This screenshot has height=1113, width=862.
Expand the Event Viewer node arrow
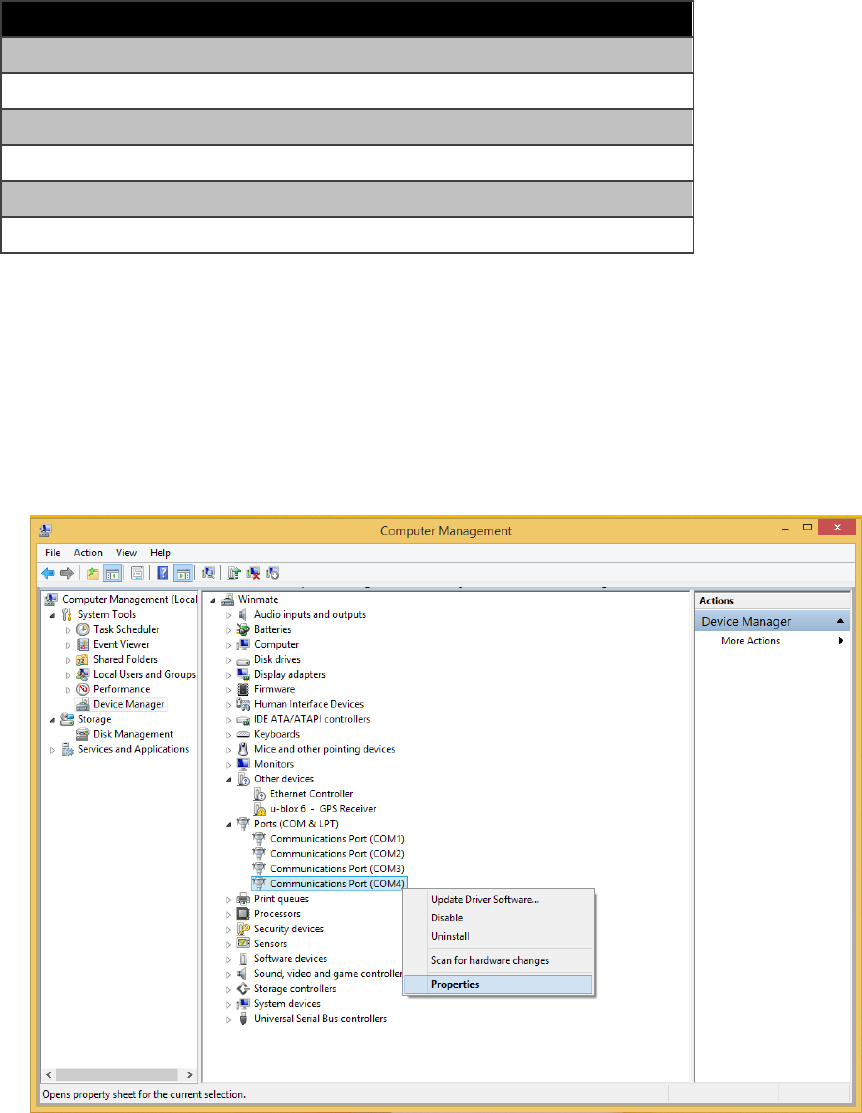68,645
